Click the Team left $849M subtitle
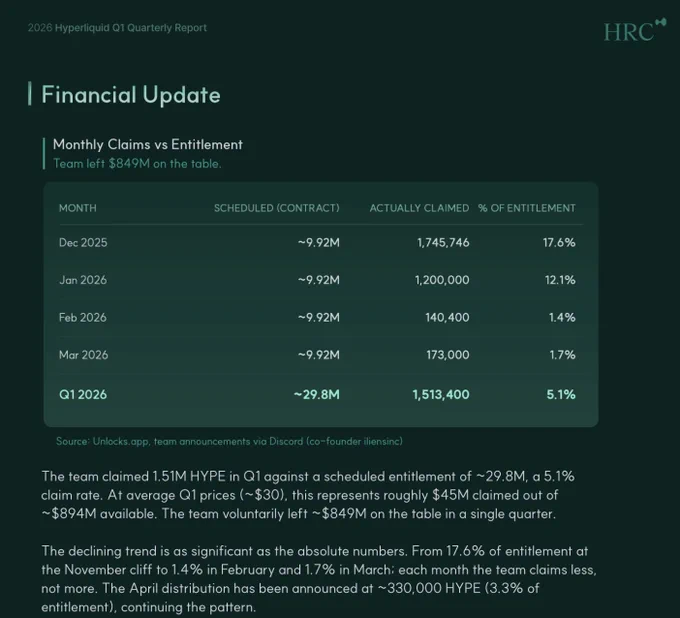Screen dimensions: 680x618 point(137,163)
